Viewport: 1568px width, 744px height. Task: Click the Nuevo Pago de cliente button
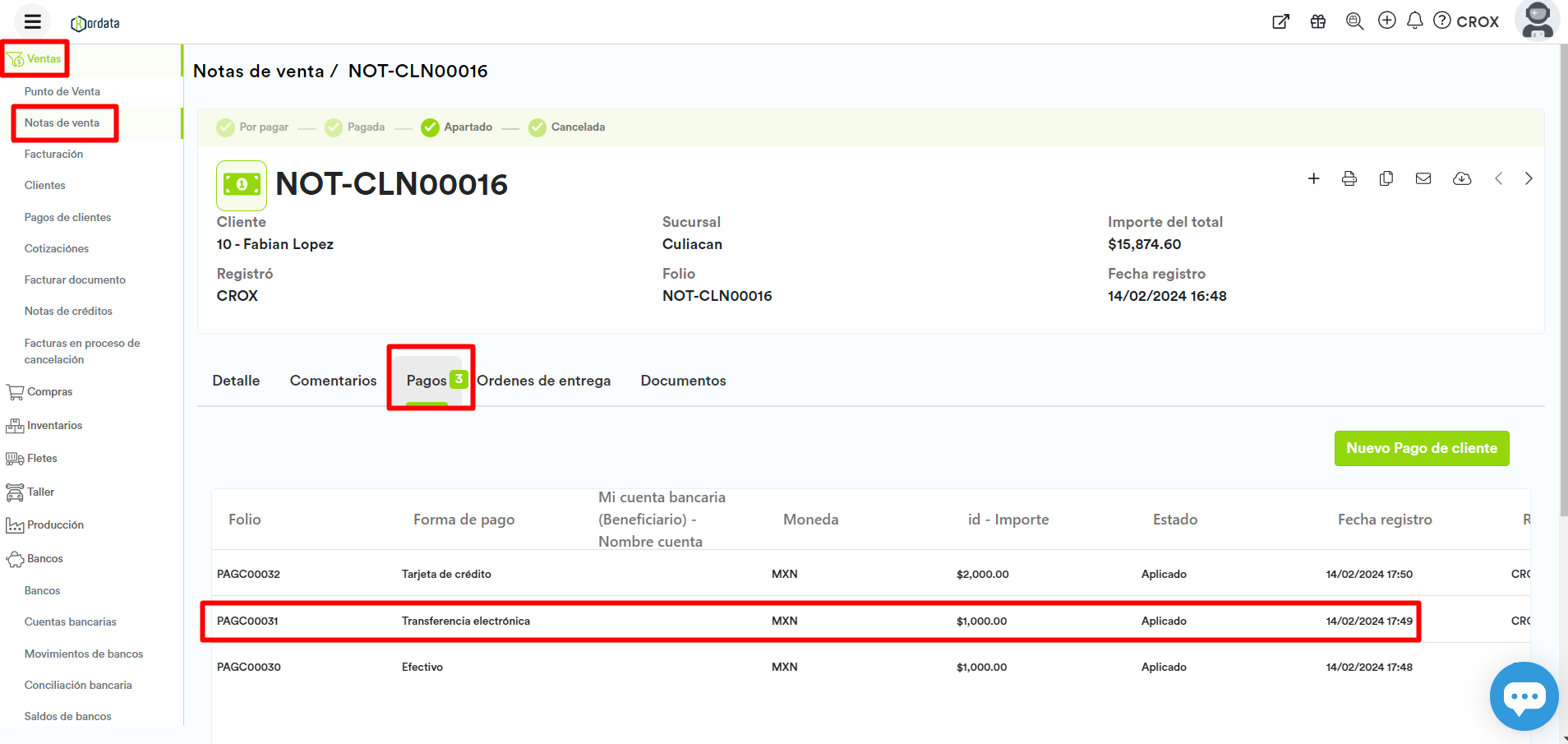[1421, 448]
